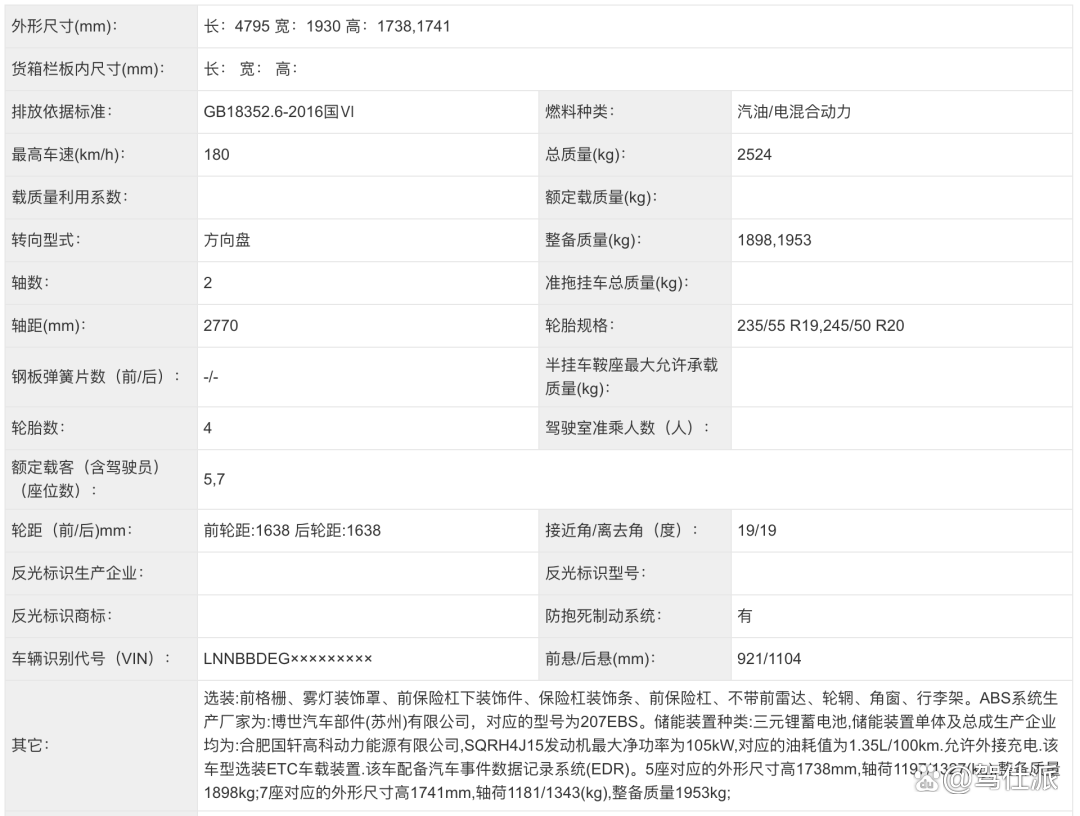Screen dimensions: 1080x816
Task: Click the 接近角/离去角（度） label
Action: [621, 530]
